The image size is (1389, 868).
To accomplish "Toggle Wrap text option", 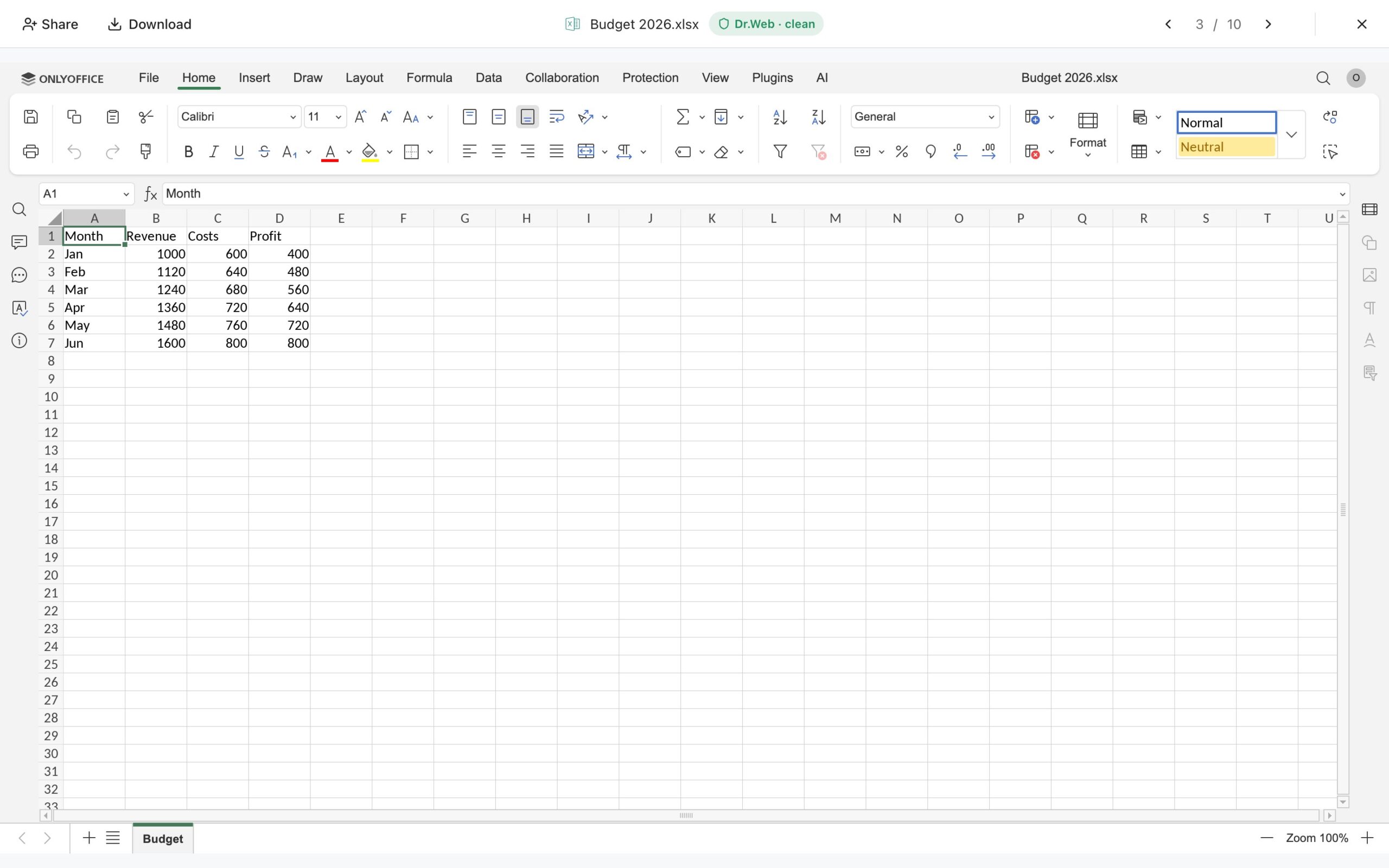I will (556, 117).
